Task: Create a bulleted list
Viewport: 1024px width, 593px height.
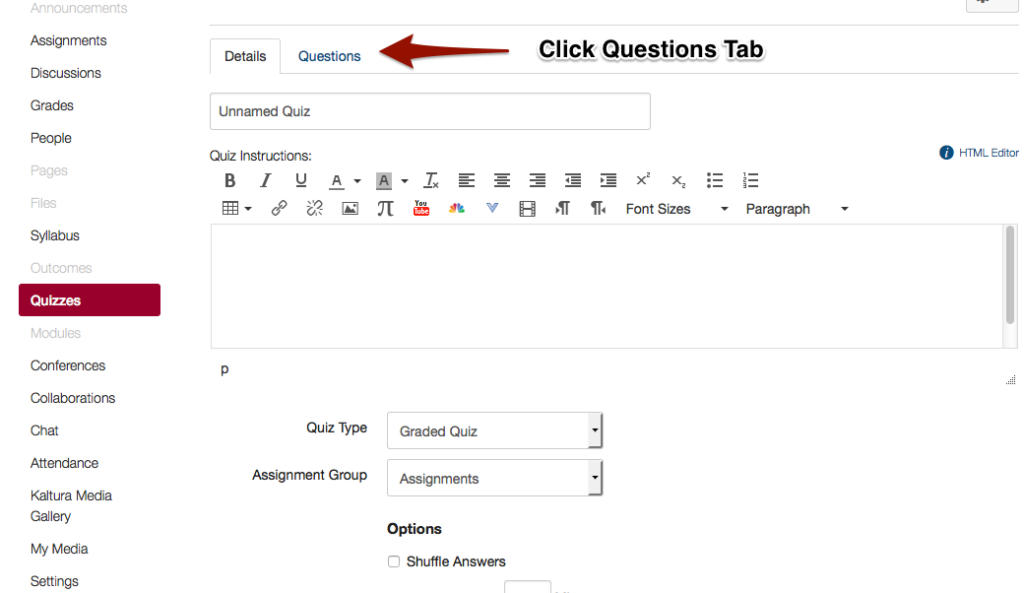Action: coord(715,180)
